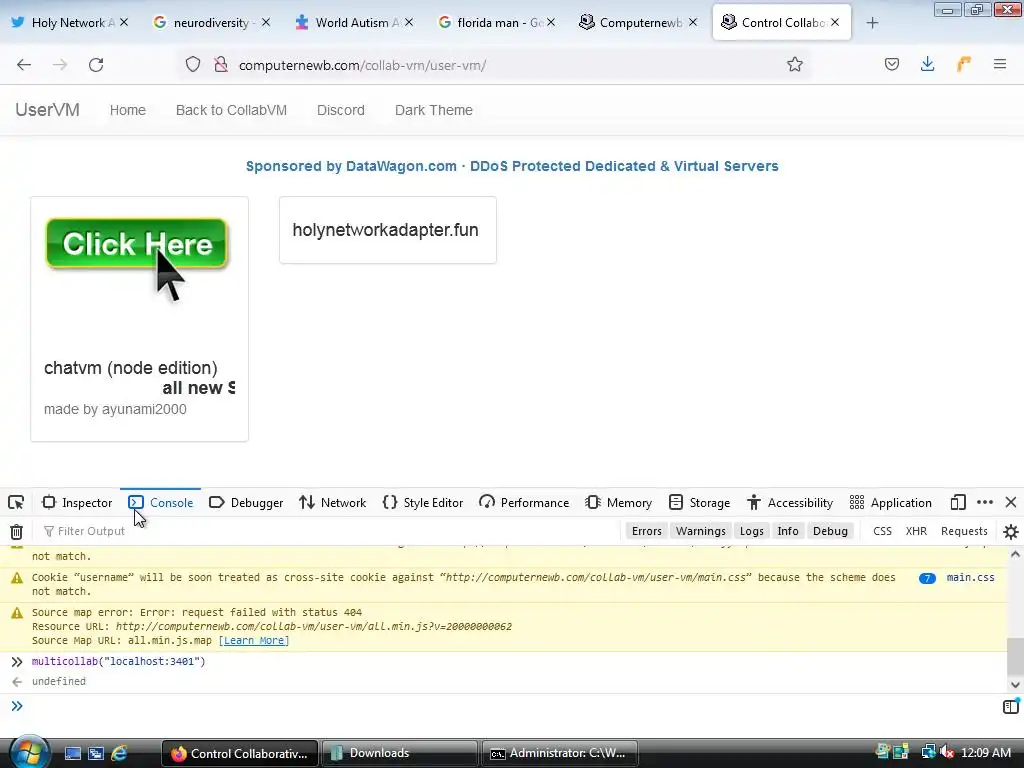Click the UserVM brand link

pos(48,110)
